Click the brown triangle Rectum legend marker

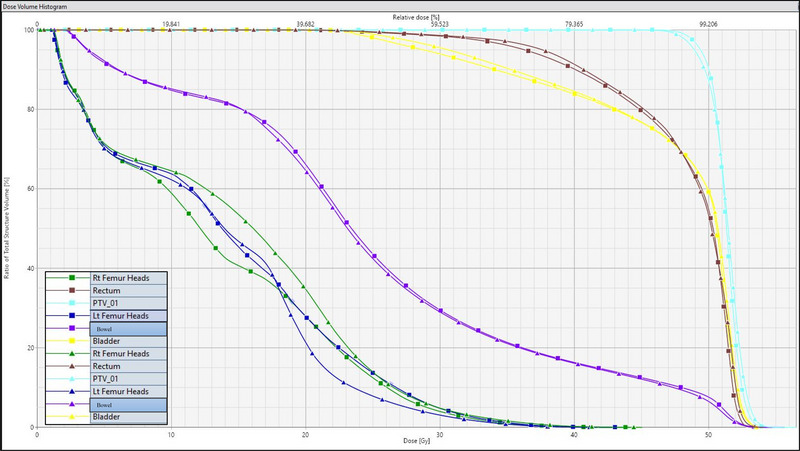point(72,366)
